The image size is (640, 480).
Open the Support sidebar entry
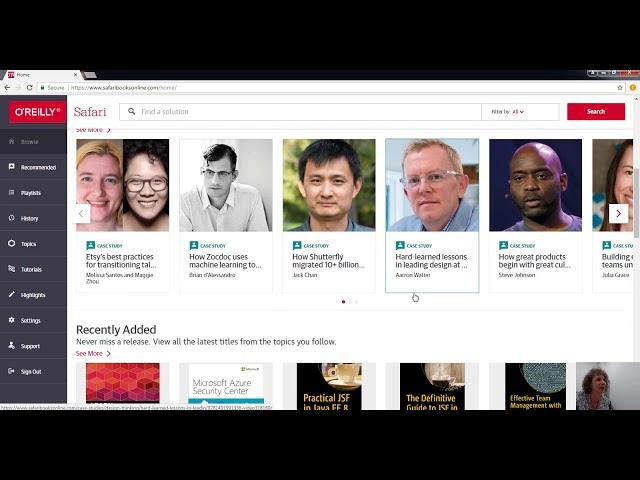coord(33,346)
